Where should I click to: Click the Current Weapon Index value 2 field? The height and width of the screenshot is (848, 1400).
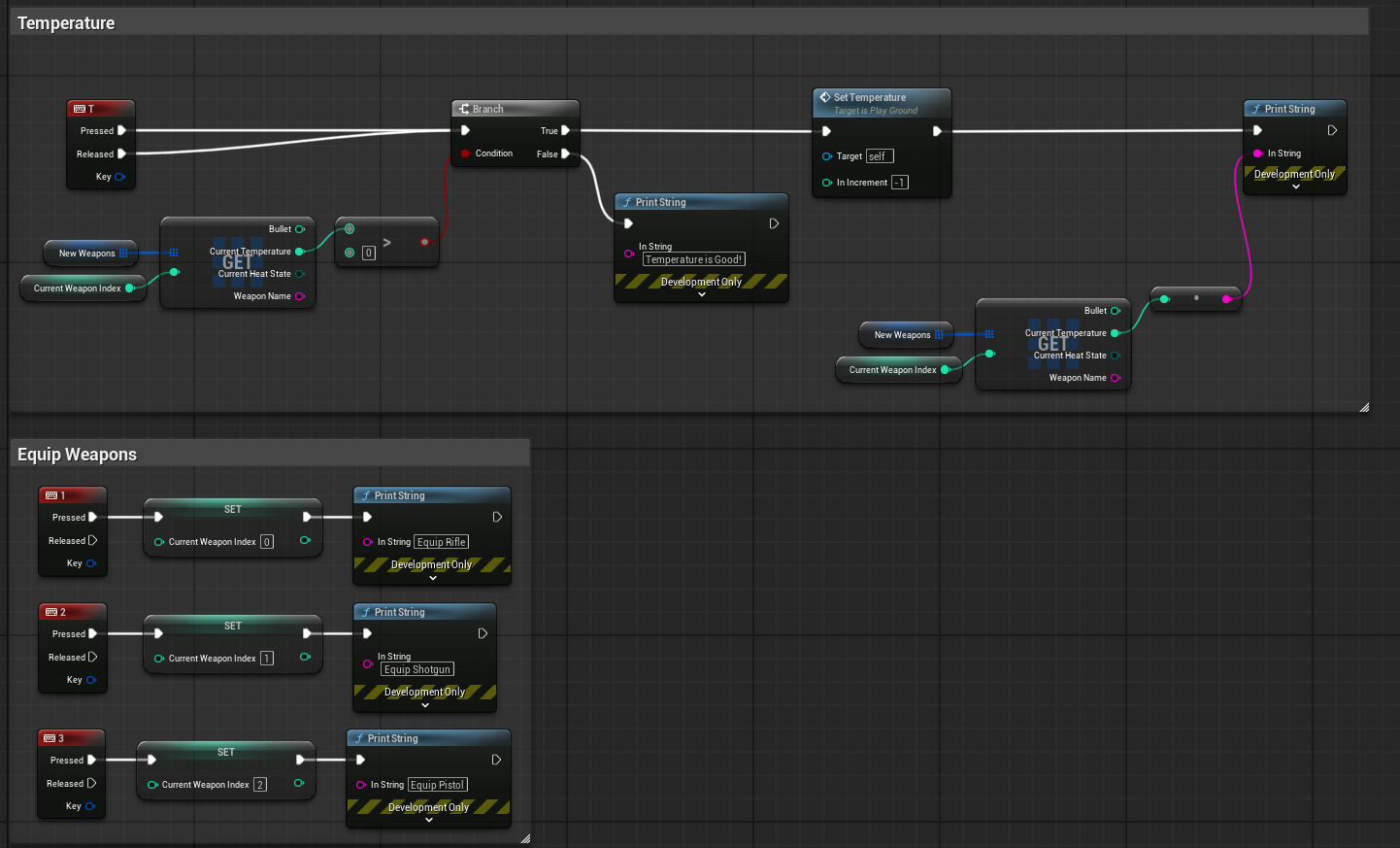(x=260, y=785)
